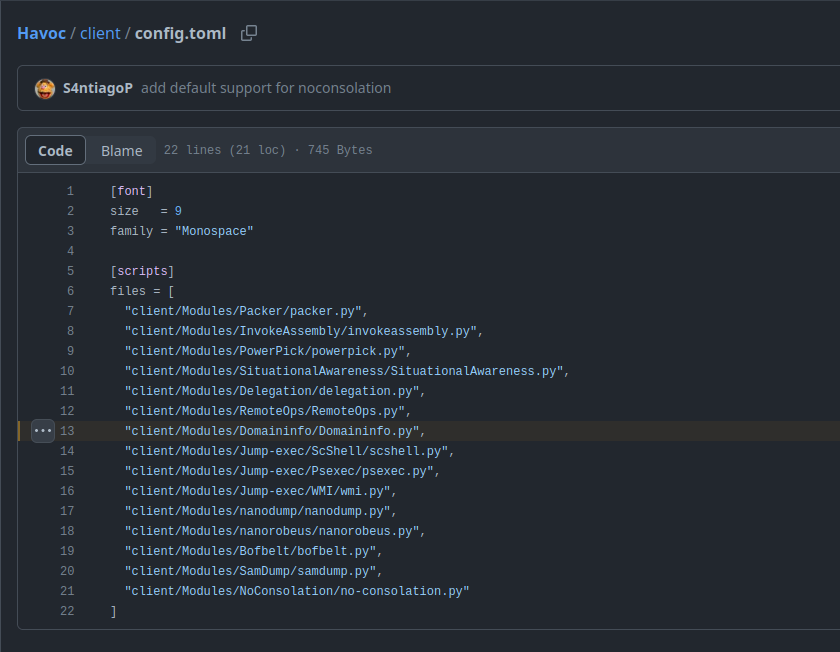Viewport: 840px width, 652px height.
Task: Click line number 1
Action: (x=70, y=191)
